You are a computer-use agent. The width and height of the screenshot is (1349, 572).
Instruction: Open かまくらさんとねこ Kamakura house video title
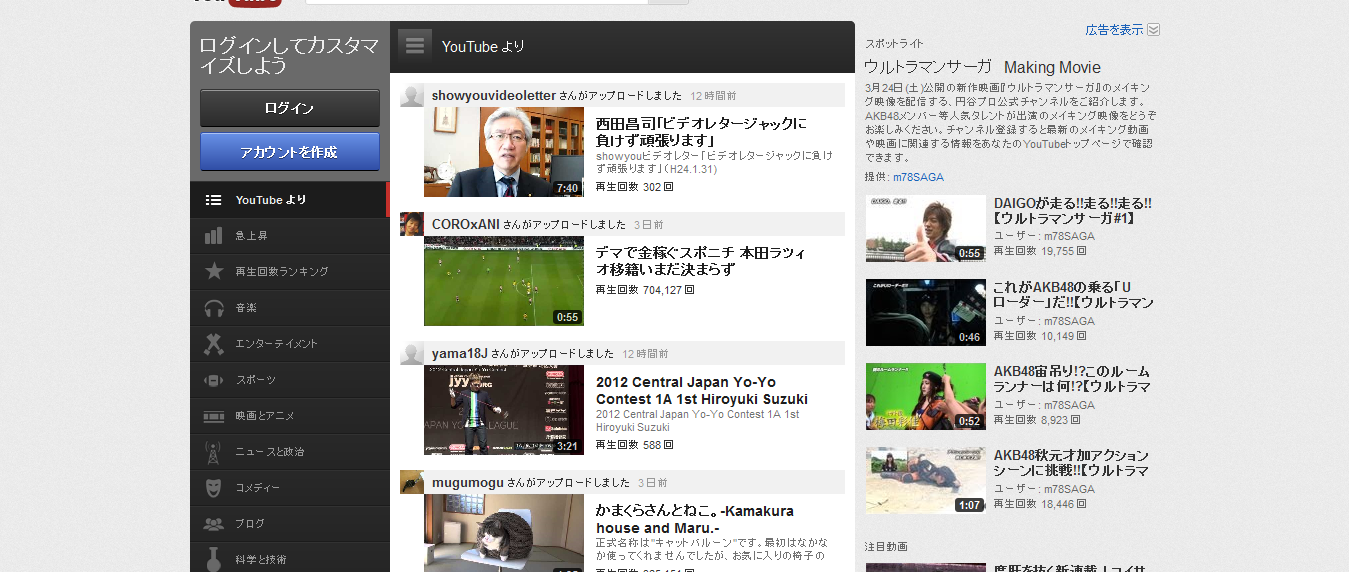tap(697, 519)
